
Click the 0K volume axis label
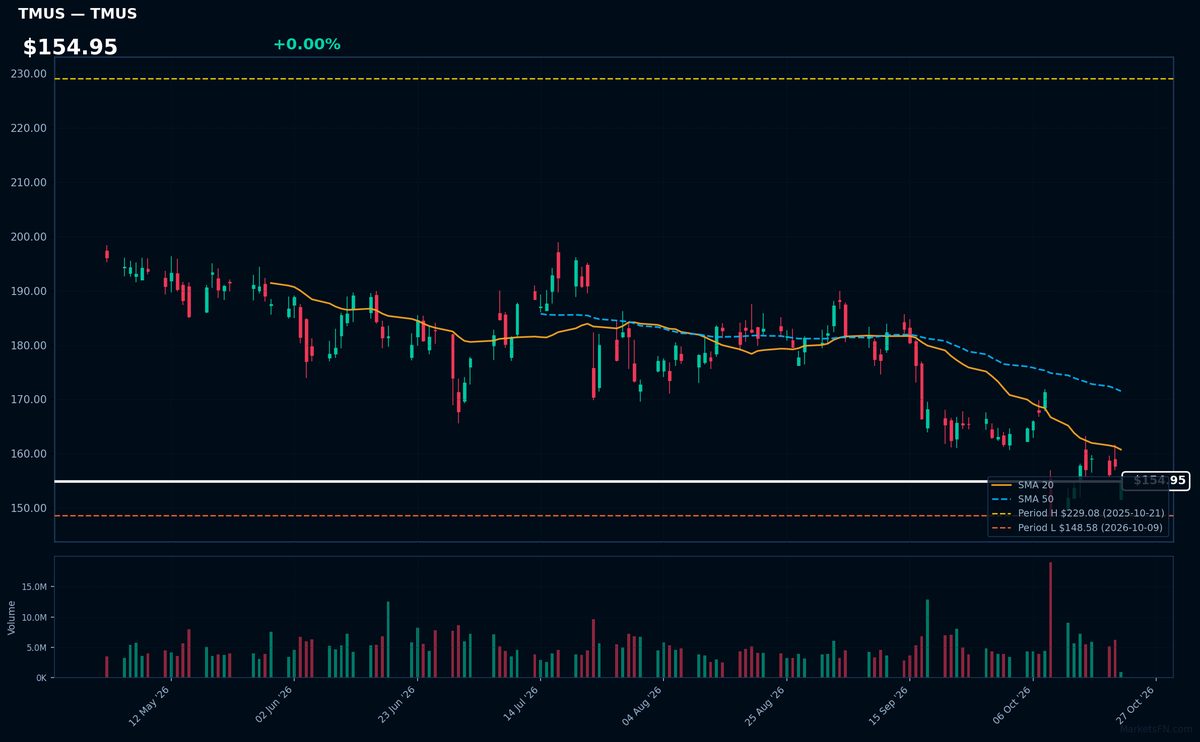40,678
